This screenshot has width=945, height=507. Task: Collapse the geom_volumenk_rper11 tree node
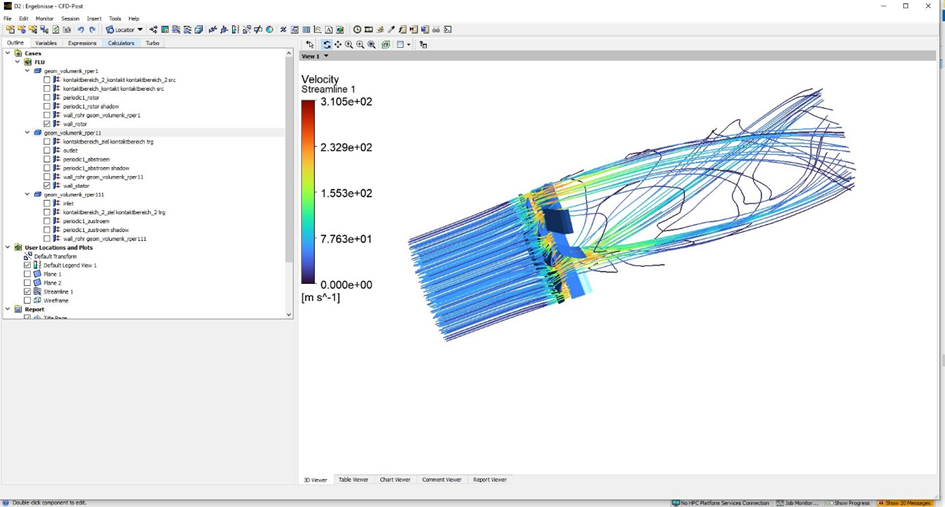click(x=28, y=132)
